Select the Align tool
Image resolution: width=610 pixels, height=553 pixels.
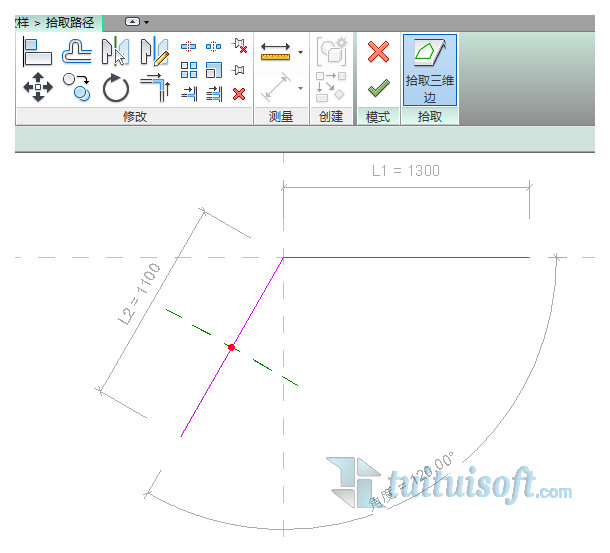coord(37,52)
